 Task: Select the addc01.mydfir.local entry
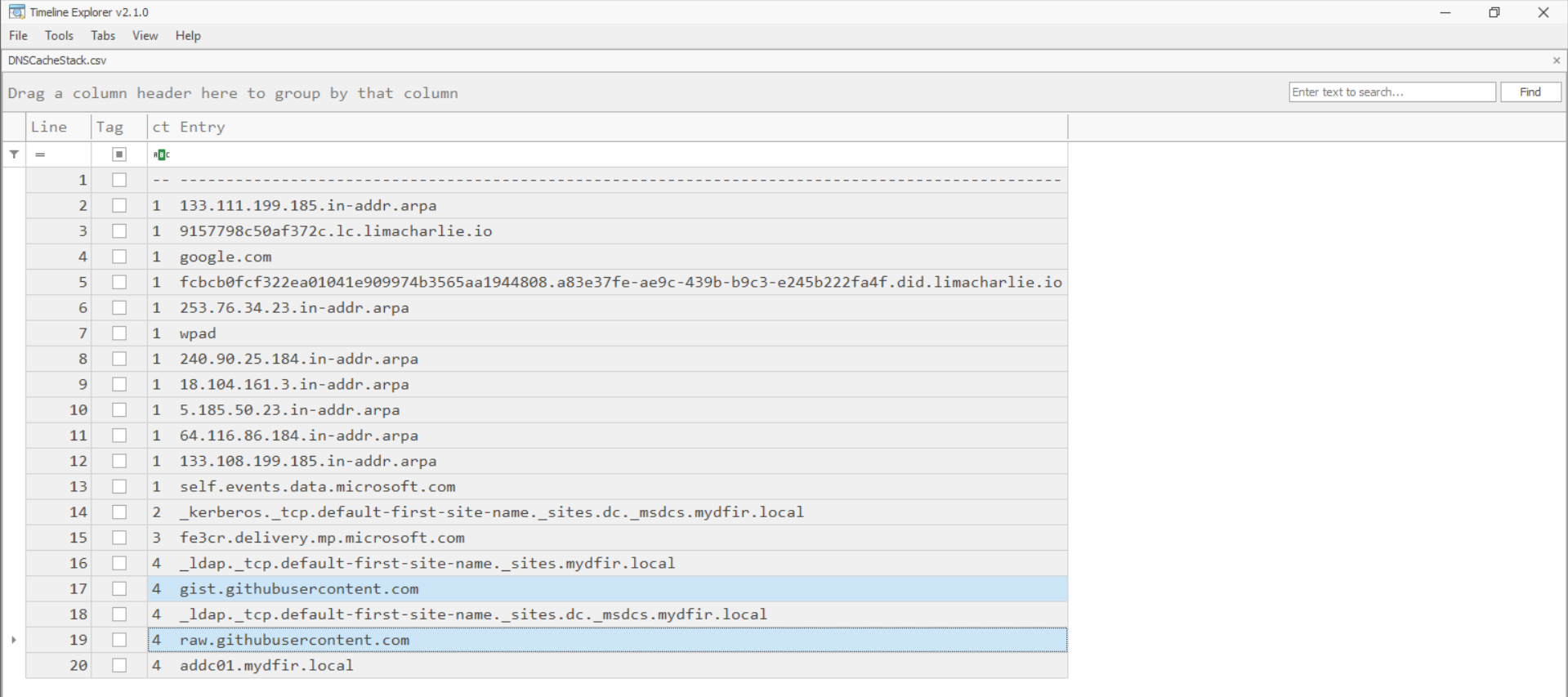pos(266,665)
